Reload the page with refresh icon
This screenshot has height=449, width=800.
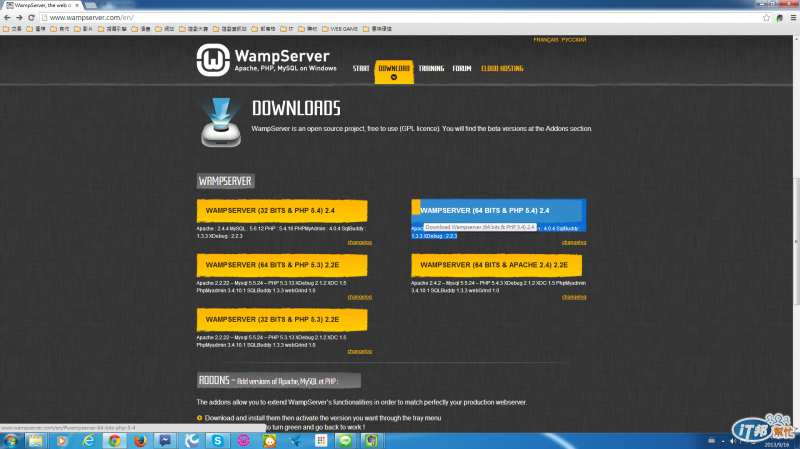(x=31, y=17)
